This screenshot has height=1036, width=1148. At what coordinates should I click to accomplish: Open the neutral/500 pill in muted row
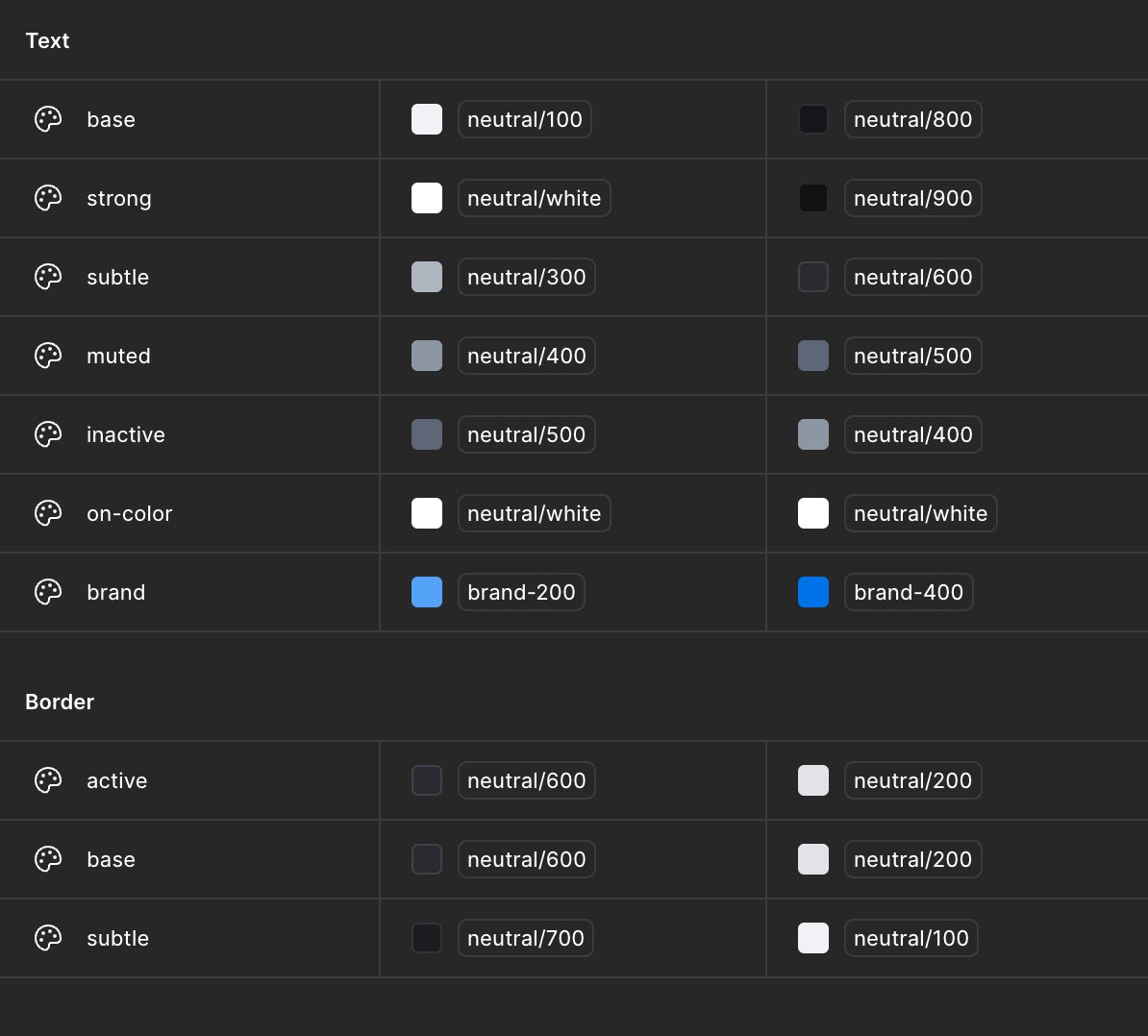coord(913,356)
